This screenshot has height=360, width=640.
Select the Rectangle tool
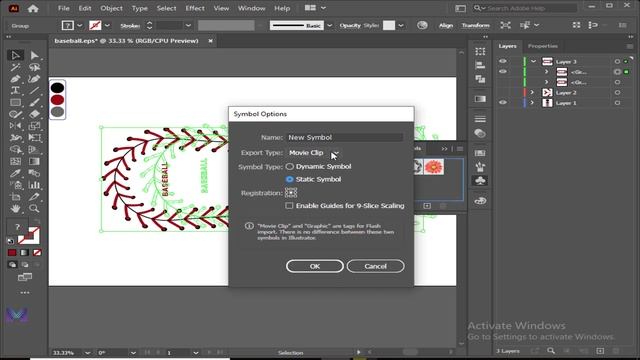tap(16, 102)
